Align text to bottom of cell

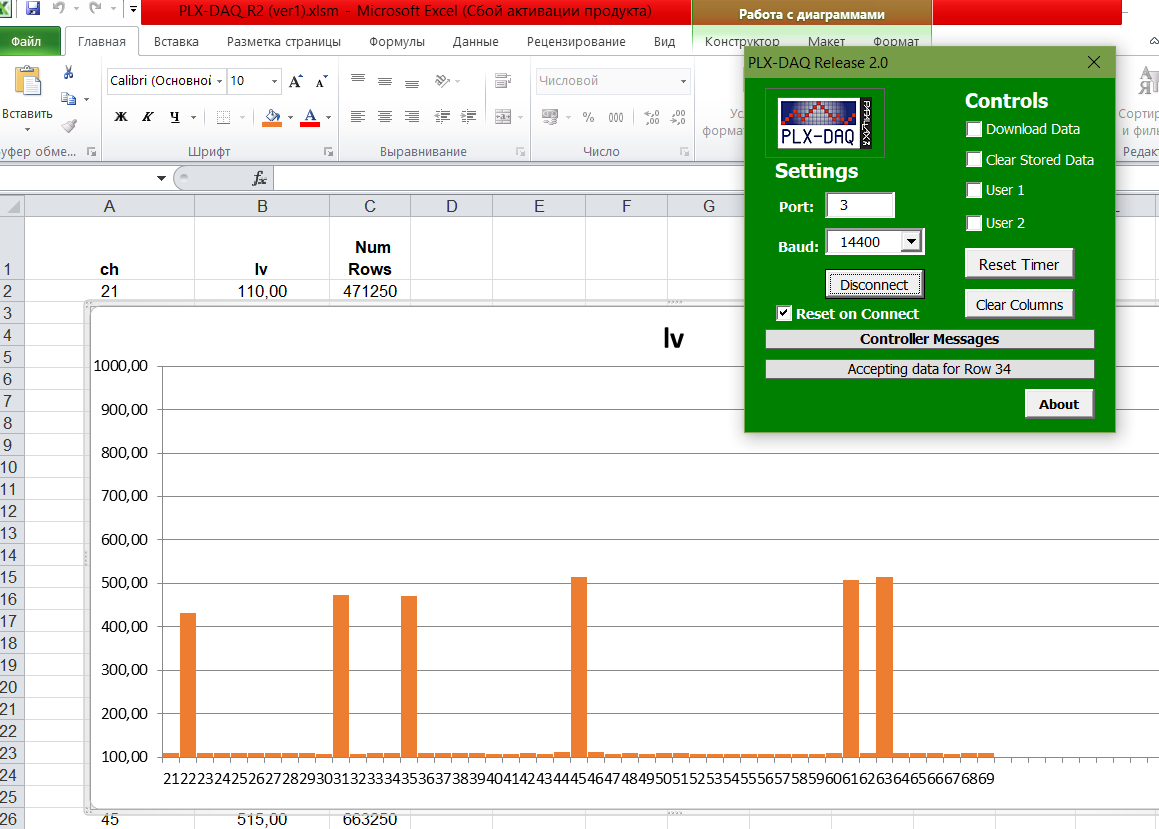[x=412, y=82]
